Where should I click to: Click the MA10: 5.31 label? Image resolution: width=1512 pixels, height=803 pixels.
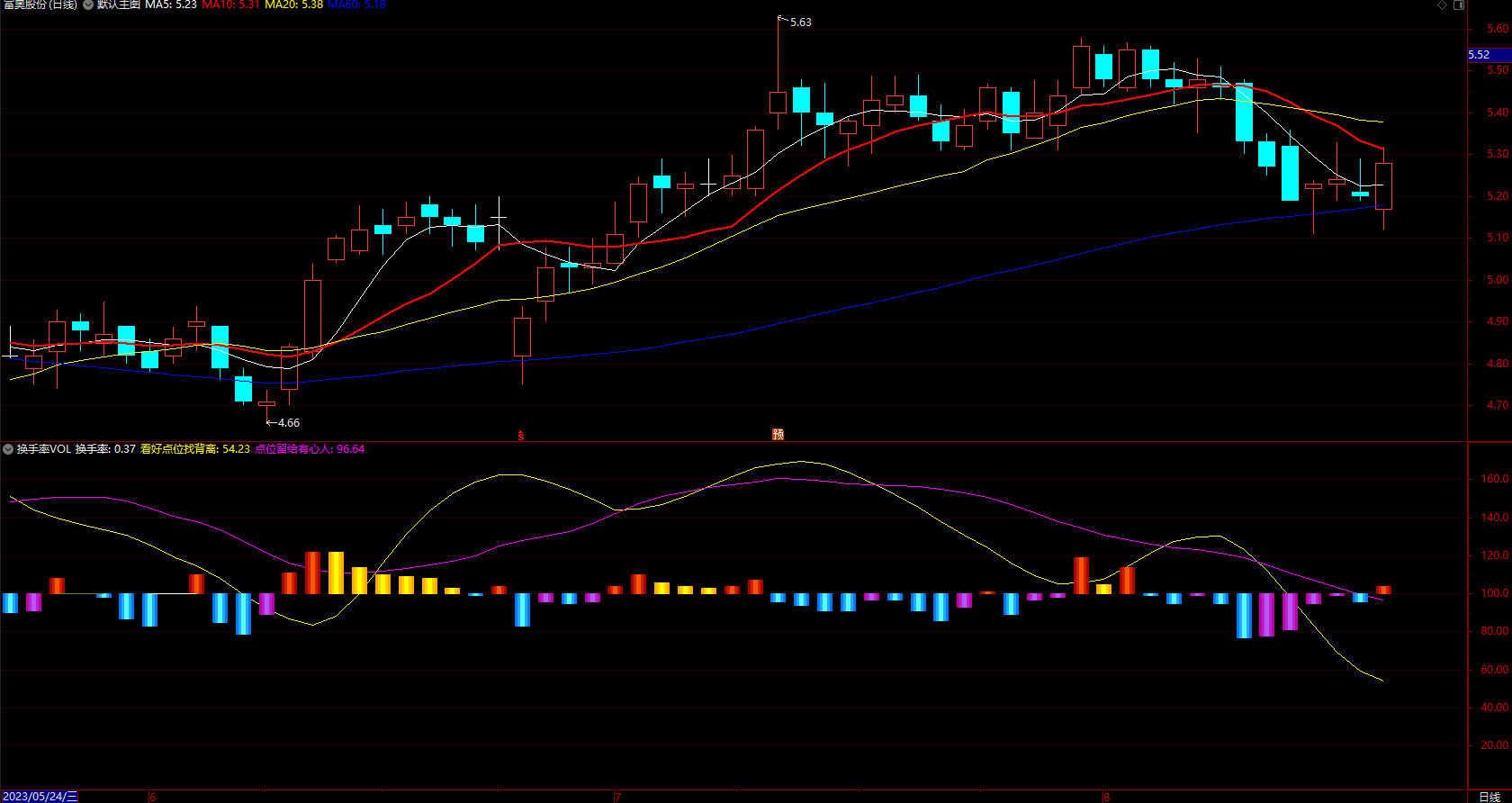tap(231, 5)
